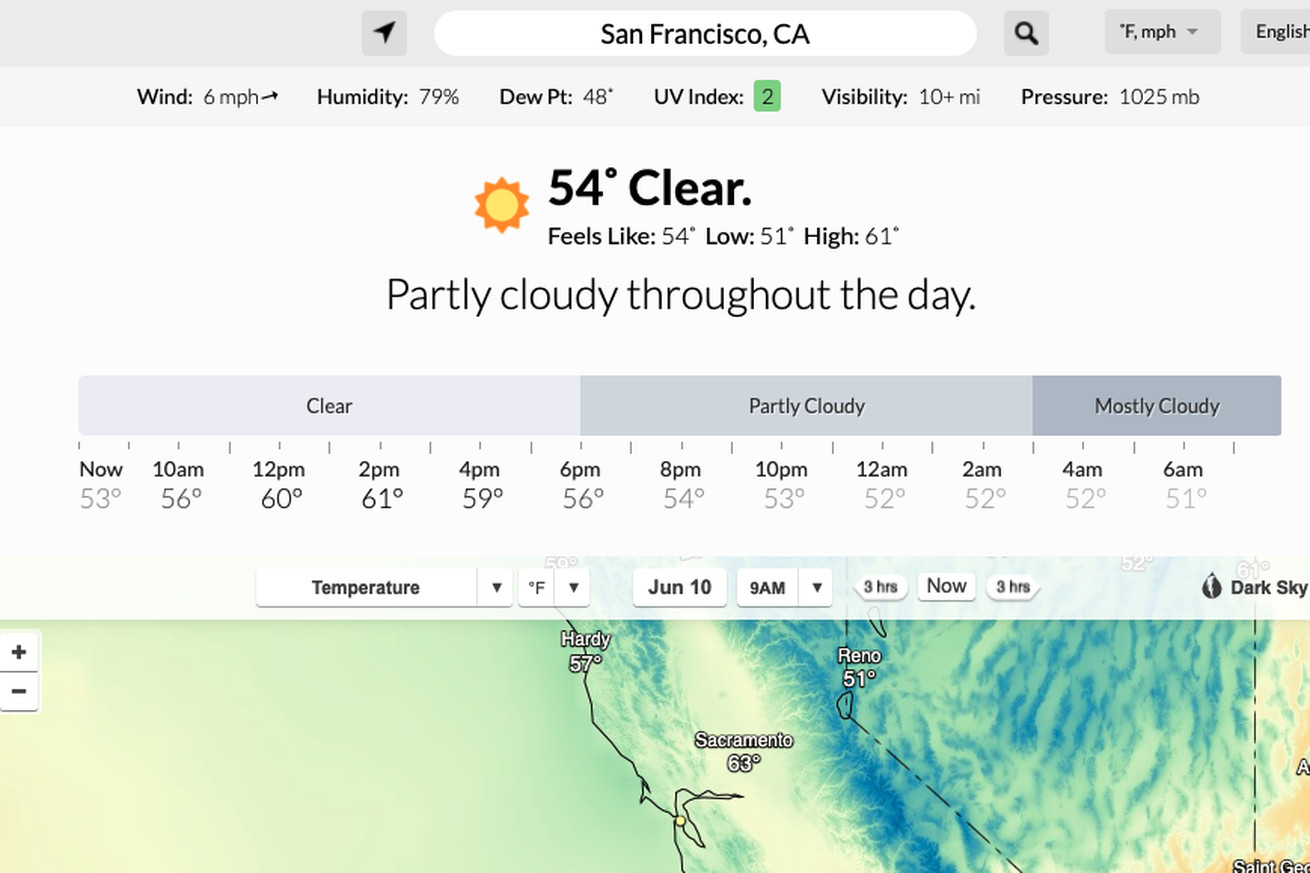Expand the Temperature layer dropdown arrow
The image size is (1310, 873).
click(x=495, y=587)
